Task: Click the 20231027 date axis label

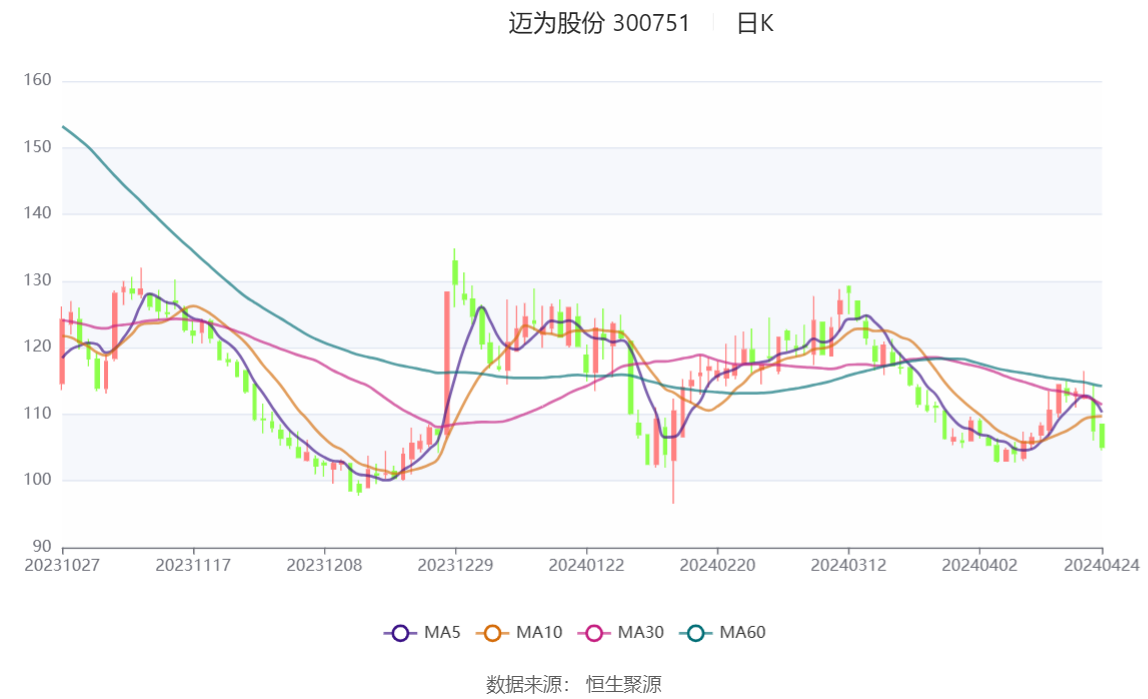Action: 62,566
